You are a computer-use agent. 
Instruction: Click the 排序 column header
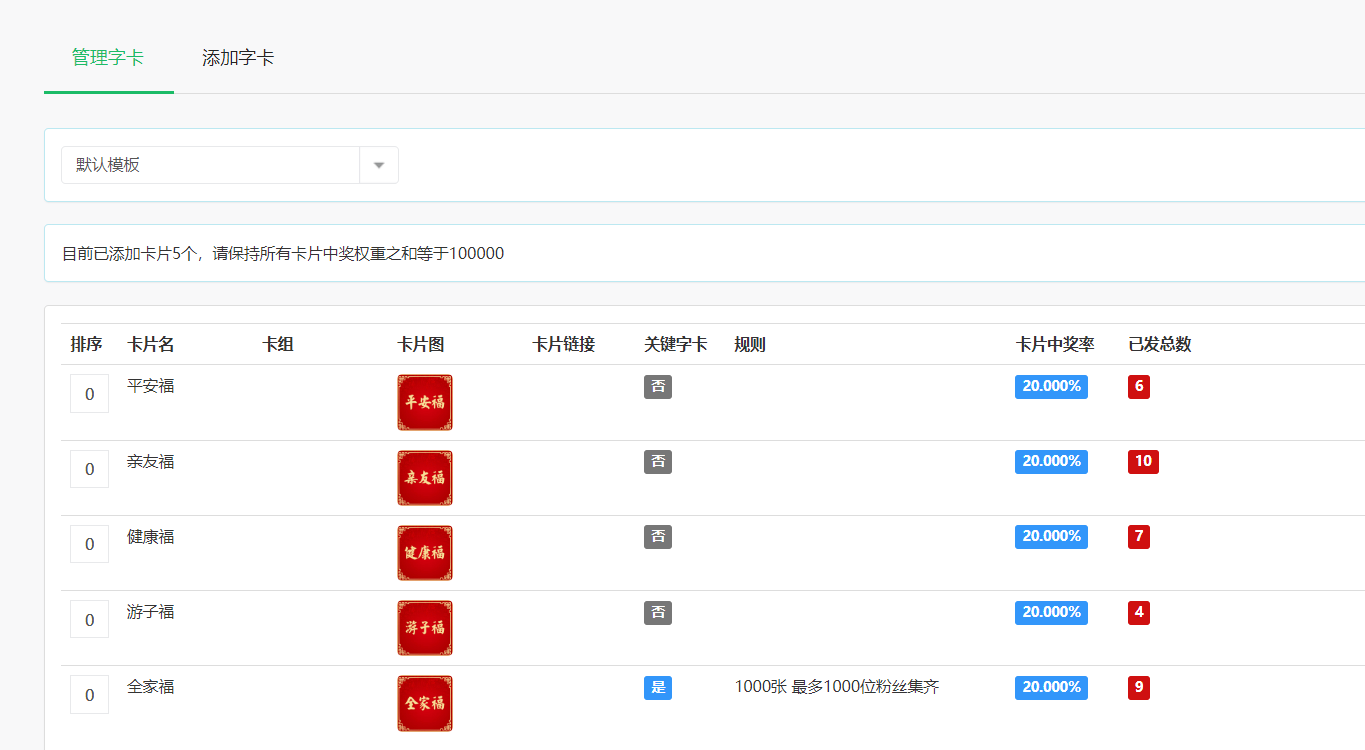click(86, 345)
